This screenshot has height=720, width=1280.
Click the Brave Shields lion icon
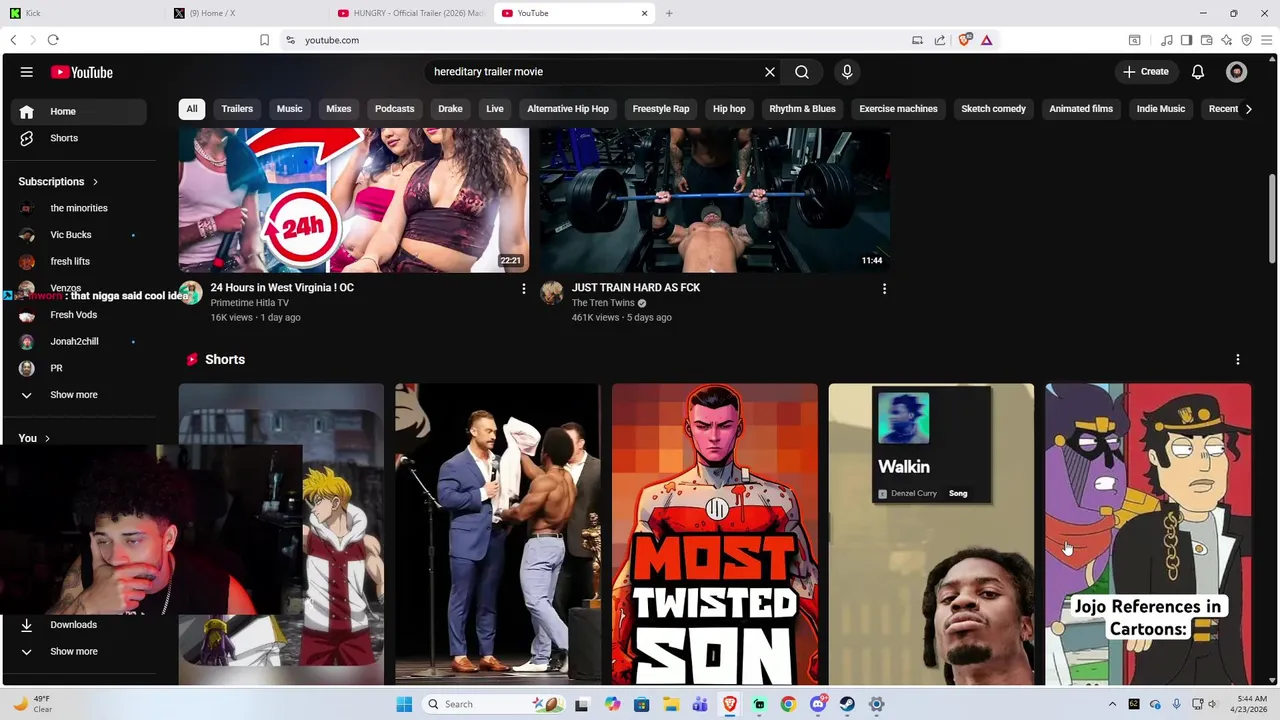coord(964,40)
